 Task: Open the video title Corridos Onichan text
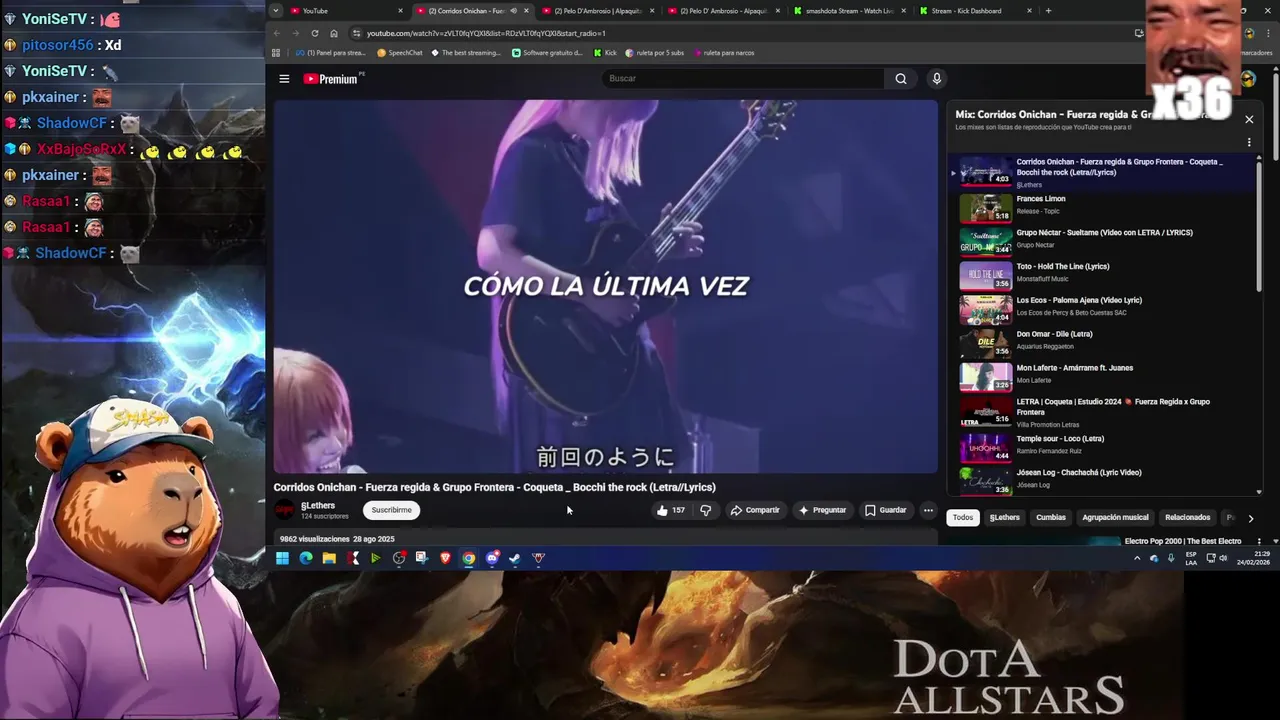tap(495, 487)
